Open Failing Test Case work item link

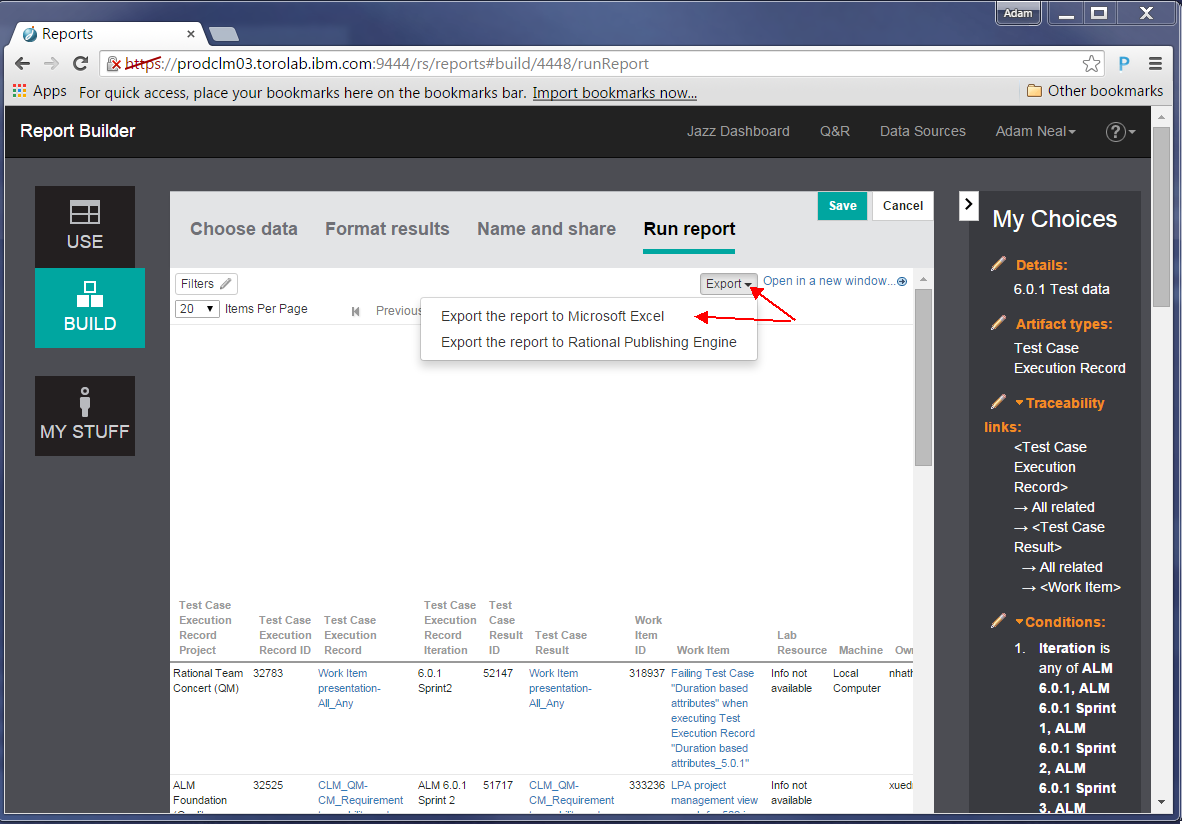click(x=712, y=718)
